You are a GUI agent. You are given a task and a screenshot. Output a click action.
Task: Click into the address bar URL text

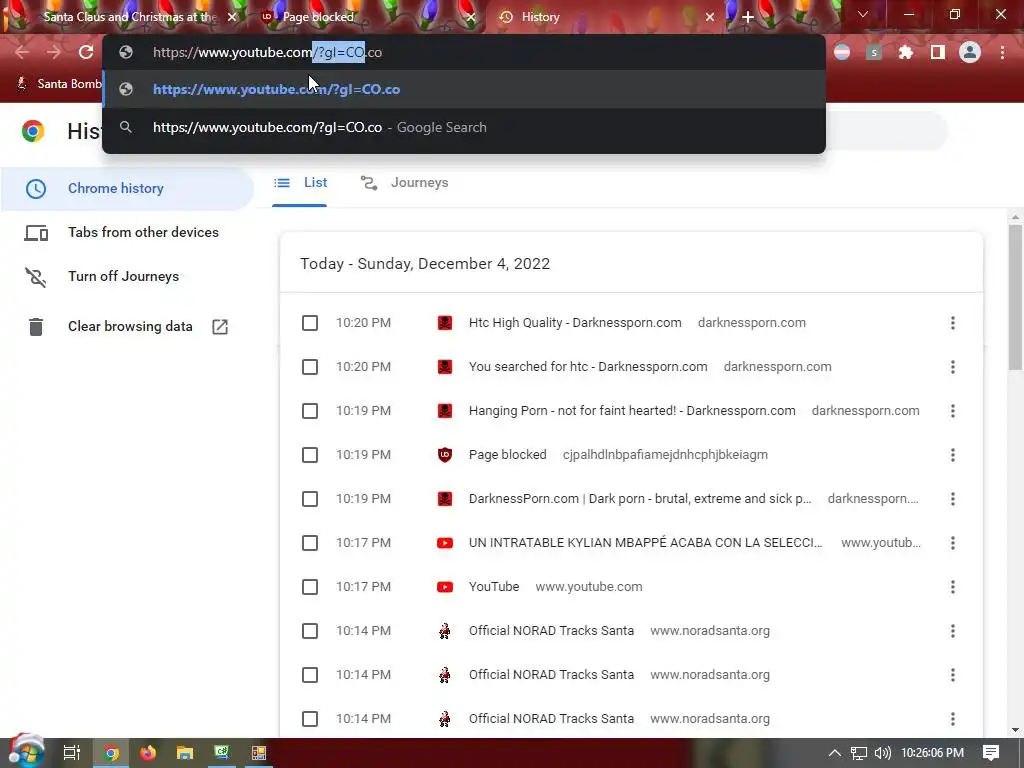pyautogui.click(x=267, y=52)
